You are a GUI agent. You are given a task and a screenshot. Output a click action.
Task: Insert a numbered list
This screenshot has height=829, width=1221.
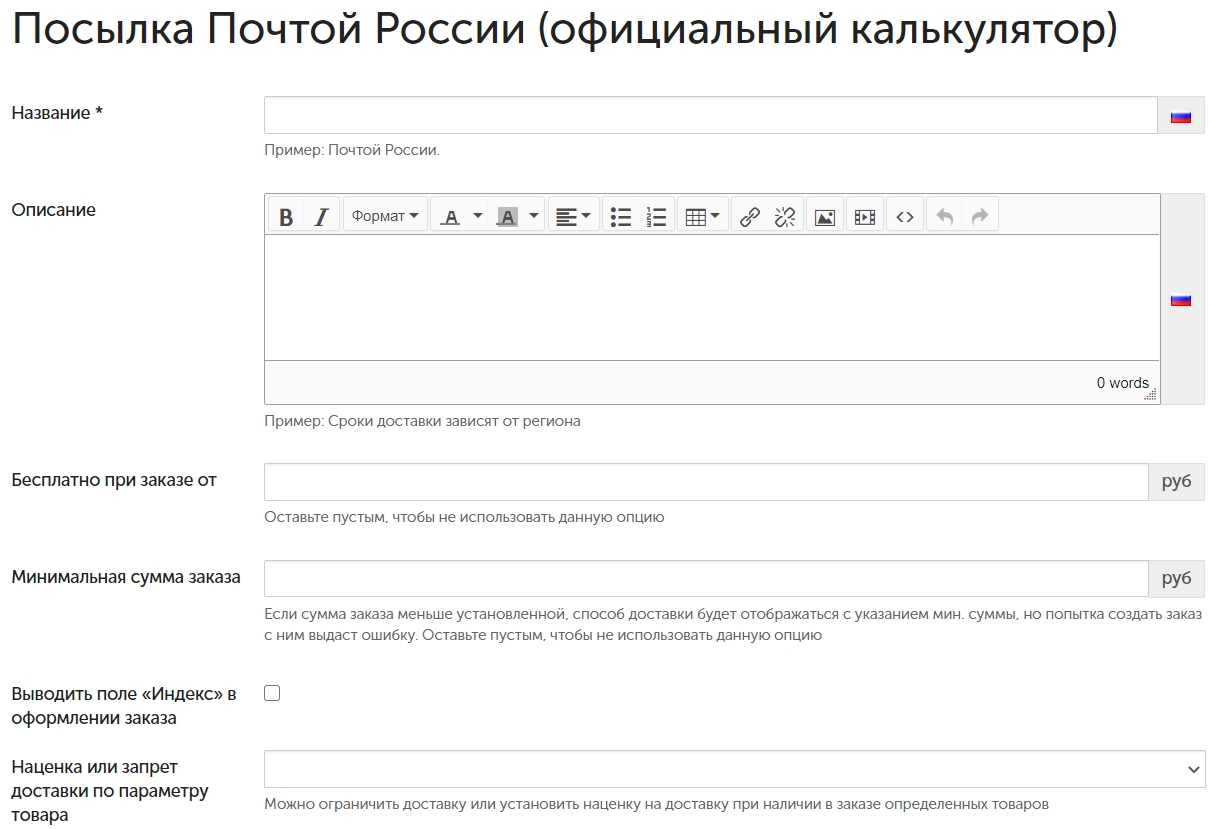[x=656, y=216]
